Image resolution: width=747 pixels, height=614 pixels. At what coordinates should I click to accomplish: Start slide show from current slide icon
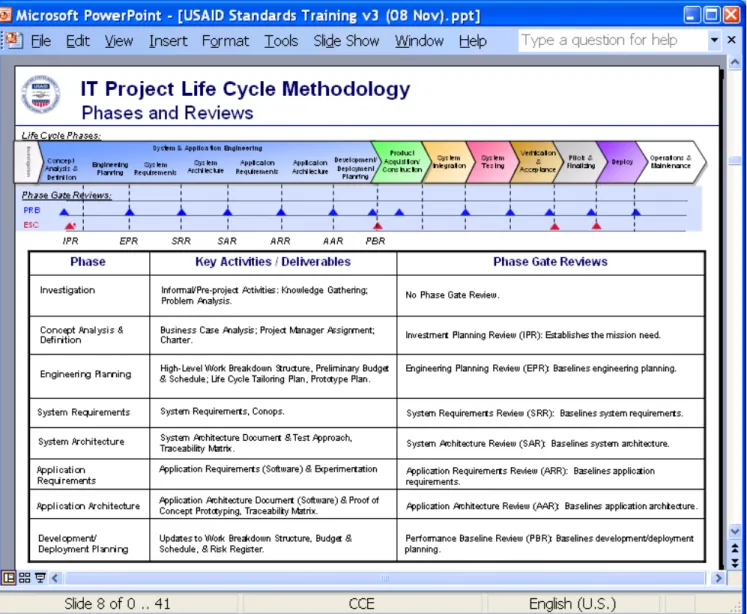pos(40,578)
